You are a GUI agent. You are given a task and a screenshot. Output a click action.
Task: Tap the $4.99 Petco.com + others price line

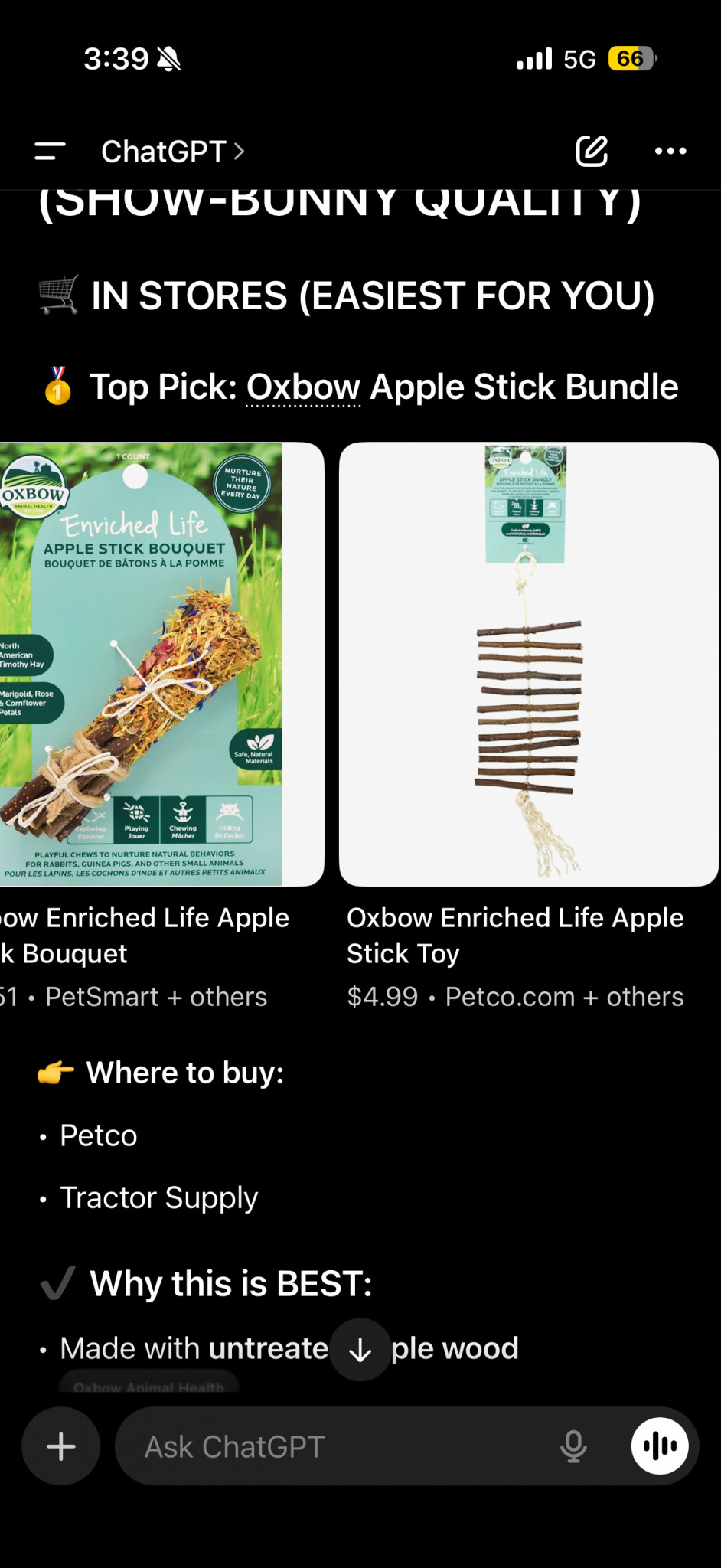(x=515, y=997)
